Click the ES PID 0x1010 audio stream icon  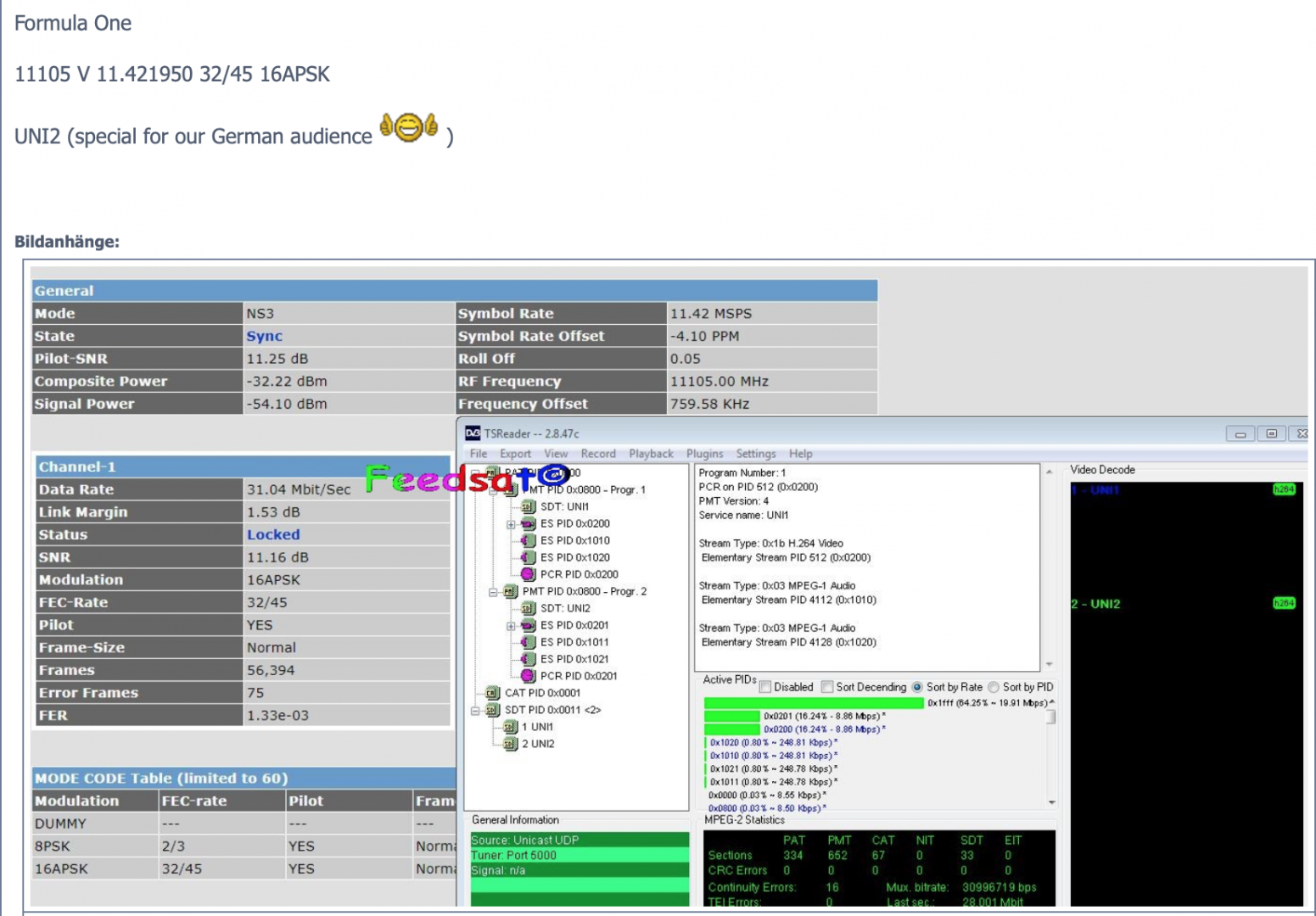point(528,541)
